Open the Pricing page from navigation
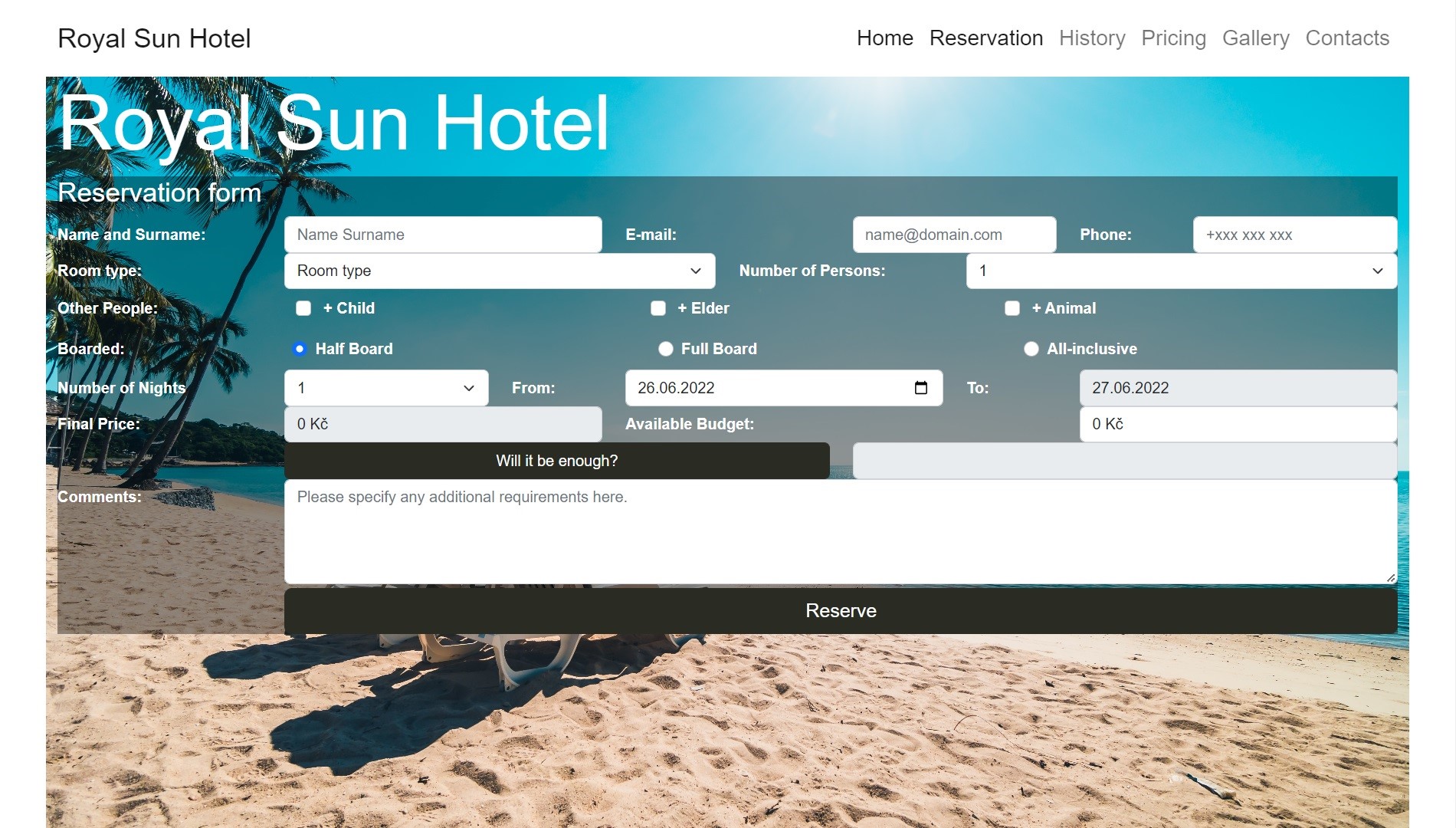This screenshot has height=828, width=1456. (1173, 38)
